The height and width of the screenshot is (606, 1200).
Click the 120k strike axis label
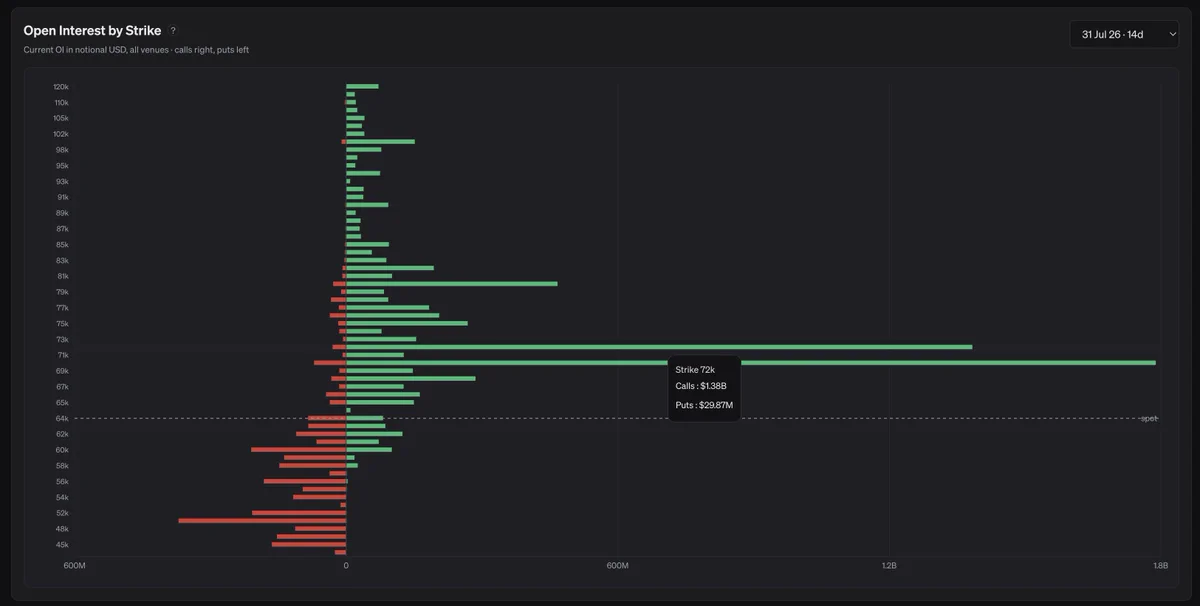61,87
